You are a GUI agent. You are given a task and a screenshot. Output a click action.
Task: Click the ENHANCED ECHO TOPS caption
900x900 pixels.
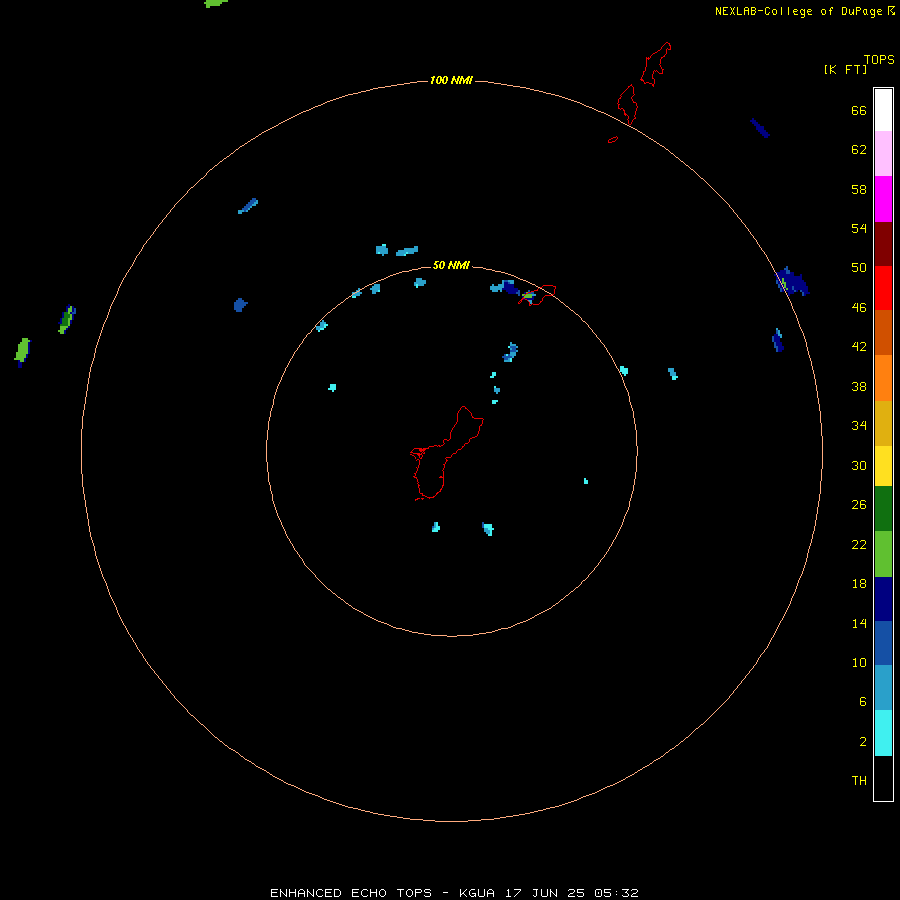(454, 893)
